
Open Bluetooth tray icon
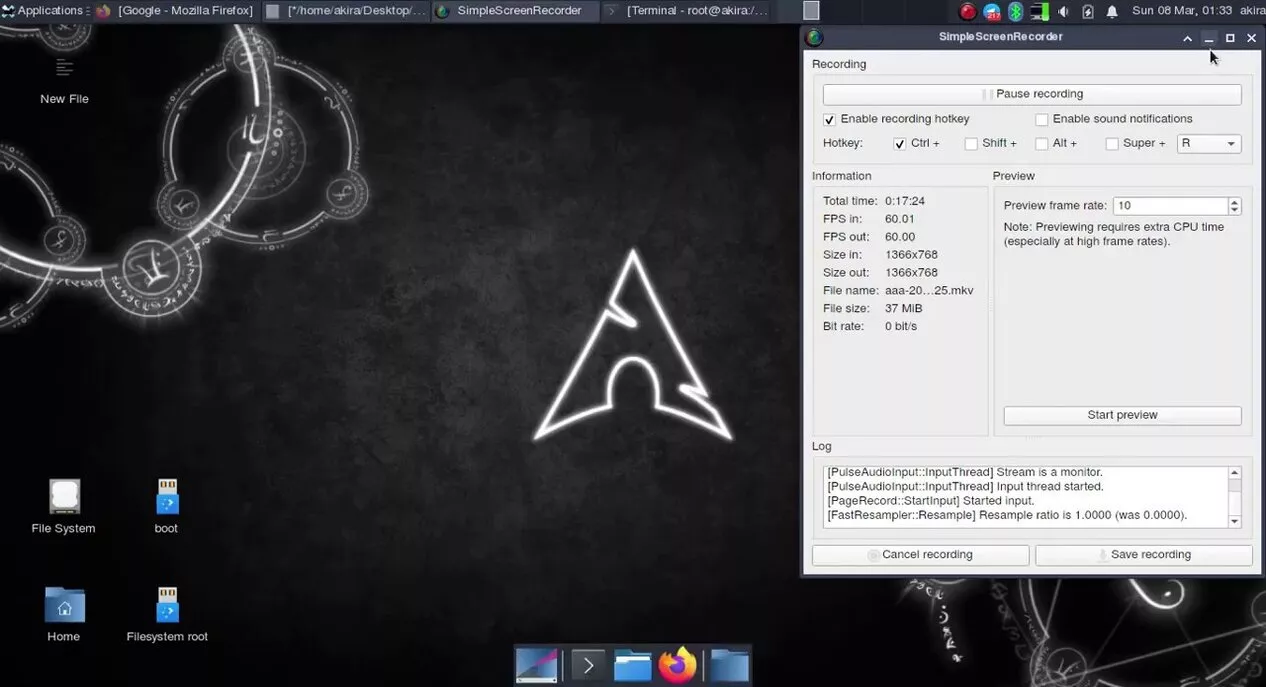(1015, 11)
